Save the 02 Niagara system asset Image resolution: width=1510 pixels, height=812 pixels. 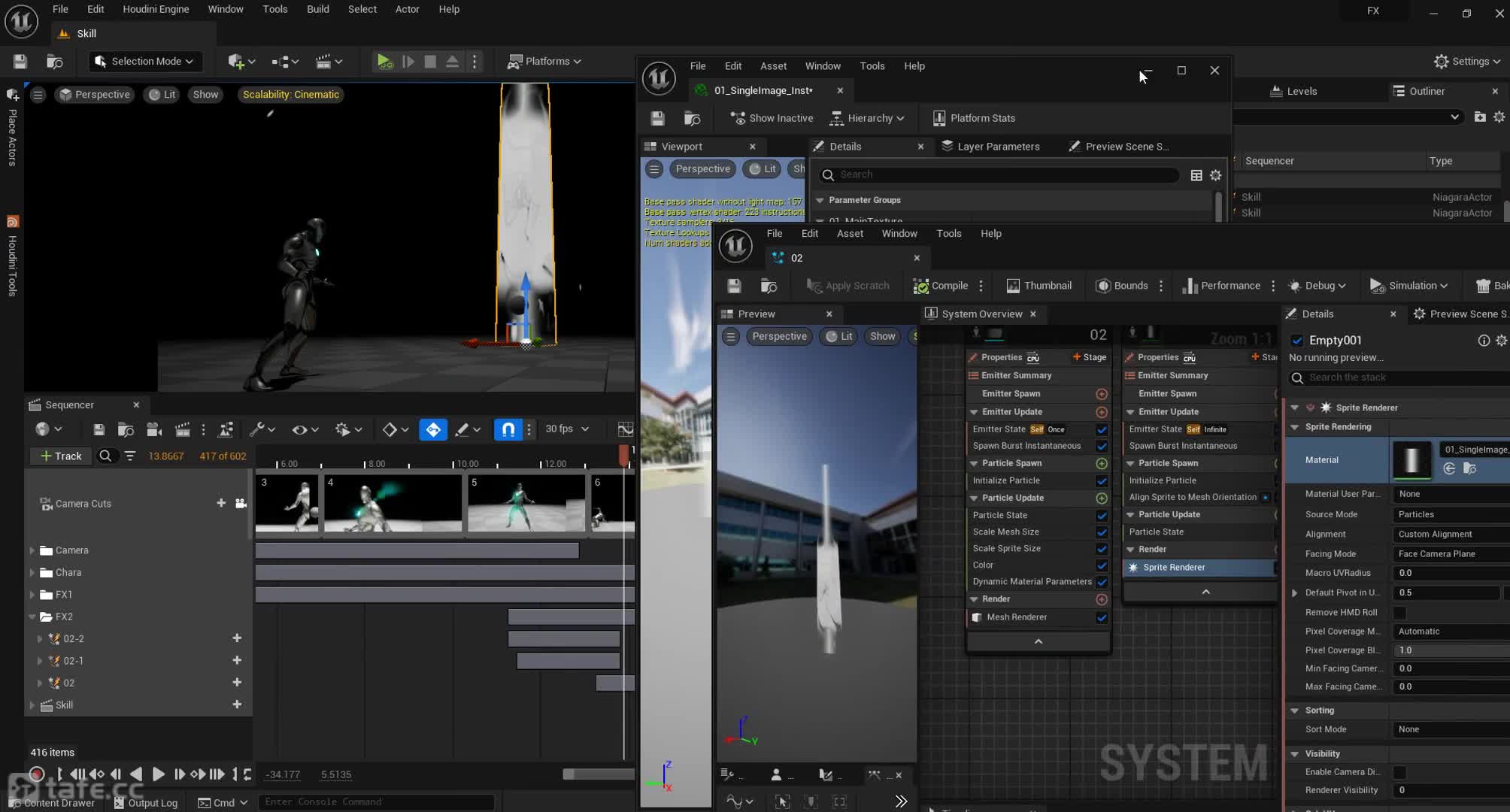(x=734, y=286)
